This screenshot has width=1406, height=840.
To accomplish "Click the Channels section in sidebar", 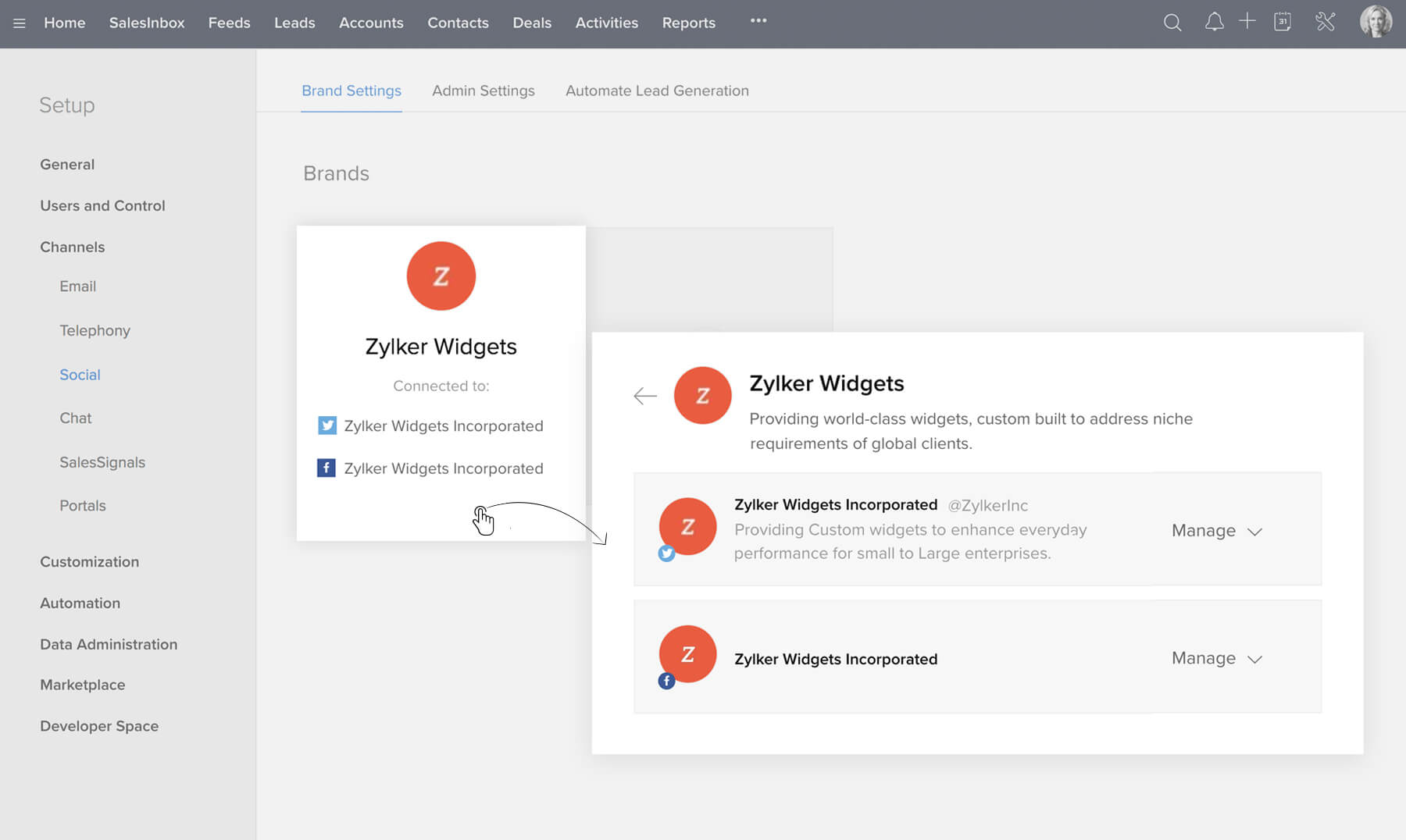I will click(73, 247).
